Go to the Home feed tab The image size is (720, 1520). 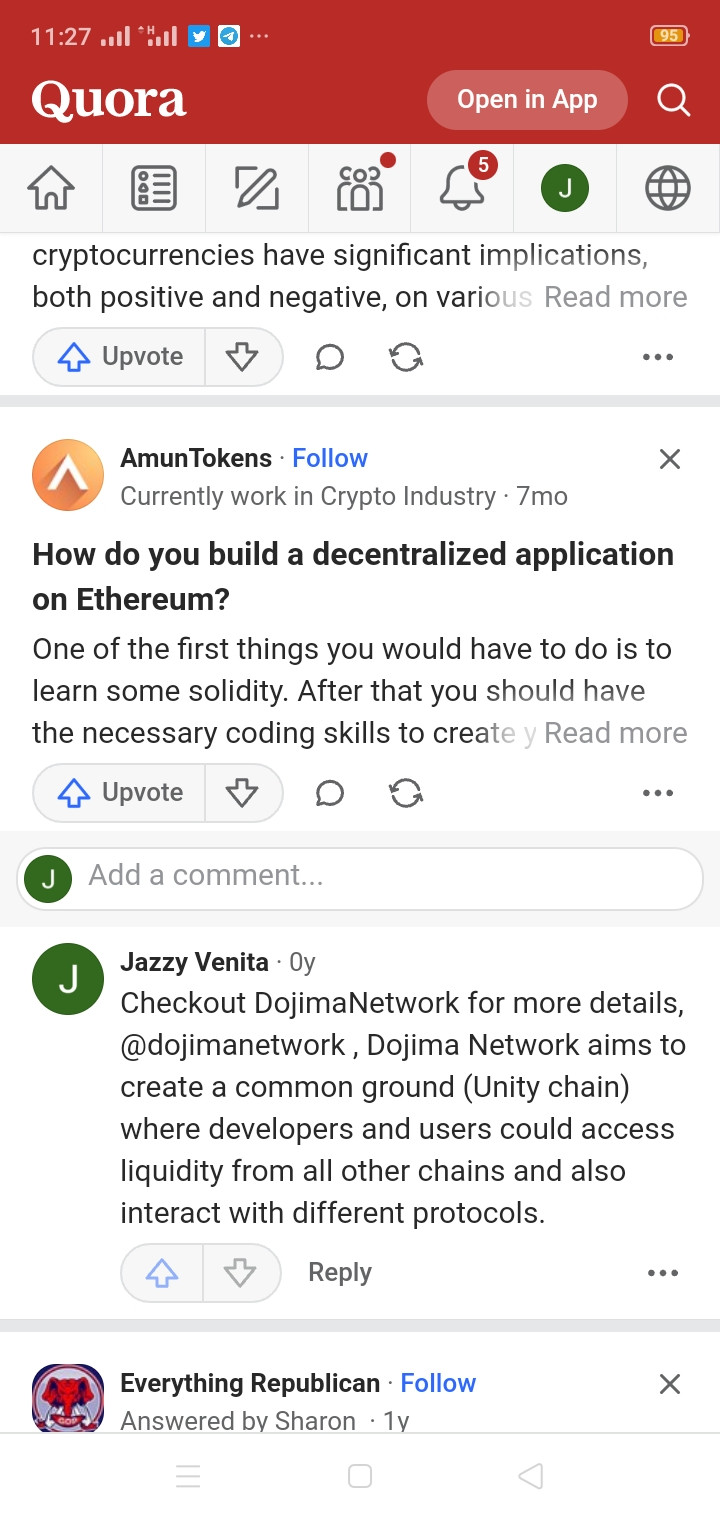pyautogui.click(x=51, y=188)
